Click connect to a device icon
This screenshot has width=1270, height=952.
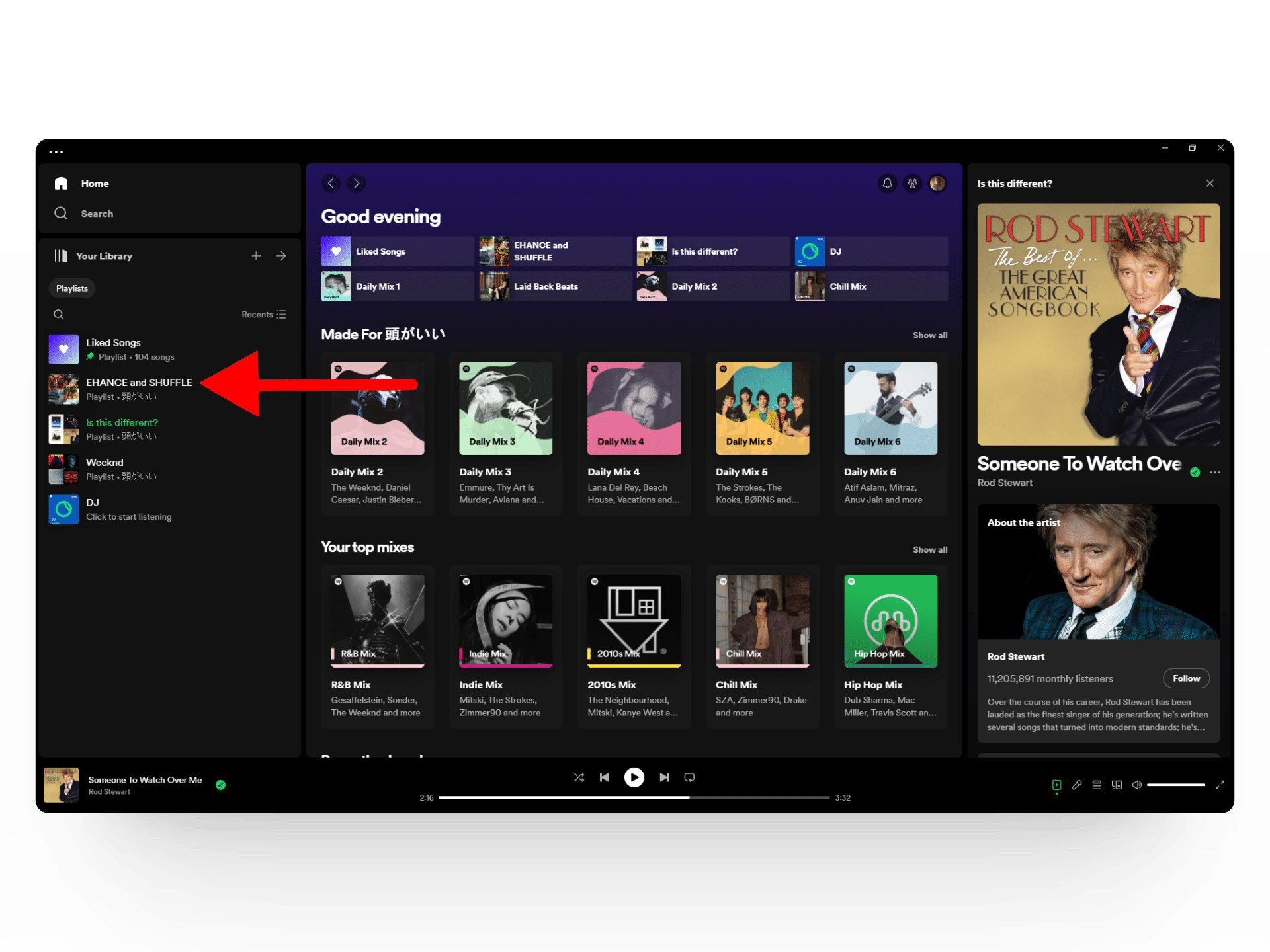pyautogui.click(x=1117, y=785)
